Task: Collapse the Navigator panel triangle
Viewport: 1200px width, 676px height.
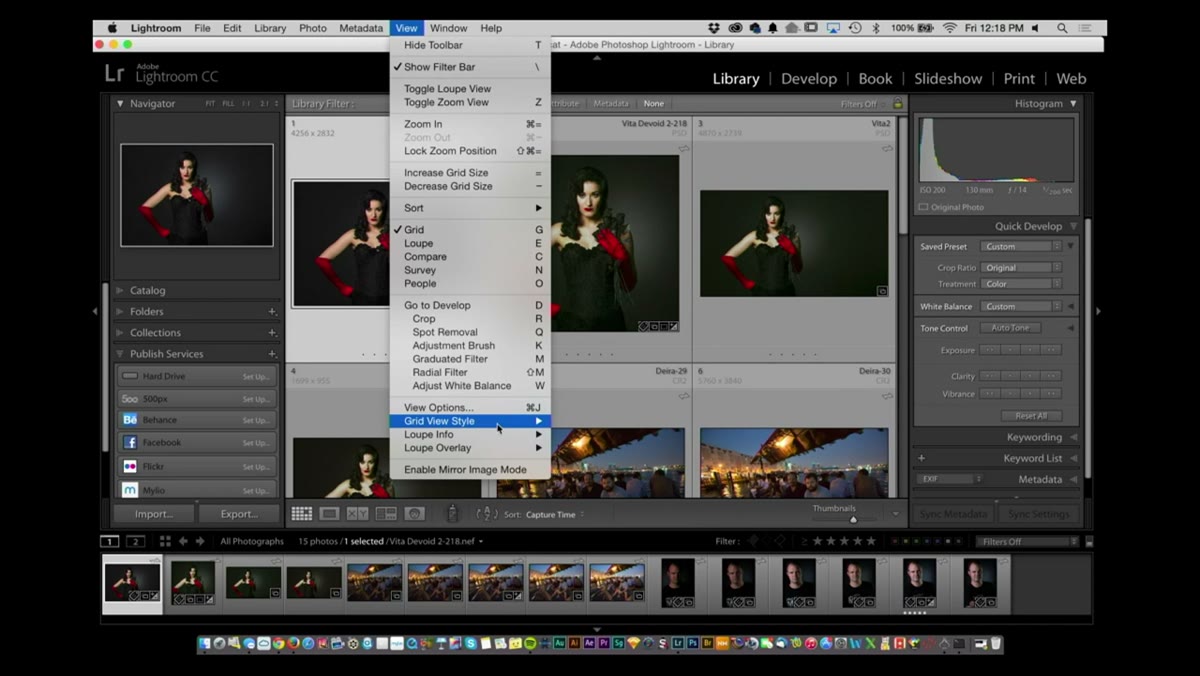Action: pyautogui.click(x=120, y=103)
